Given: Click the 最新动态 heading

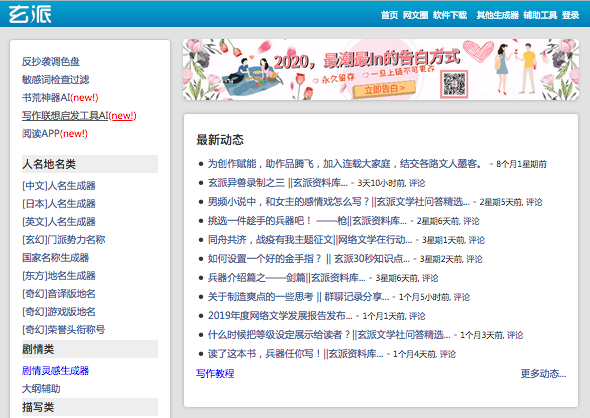Looking at the screenshot, I should pos(220,140).
